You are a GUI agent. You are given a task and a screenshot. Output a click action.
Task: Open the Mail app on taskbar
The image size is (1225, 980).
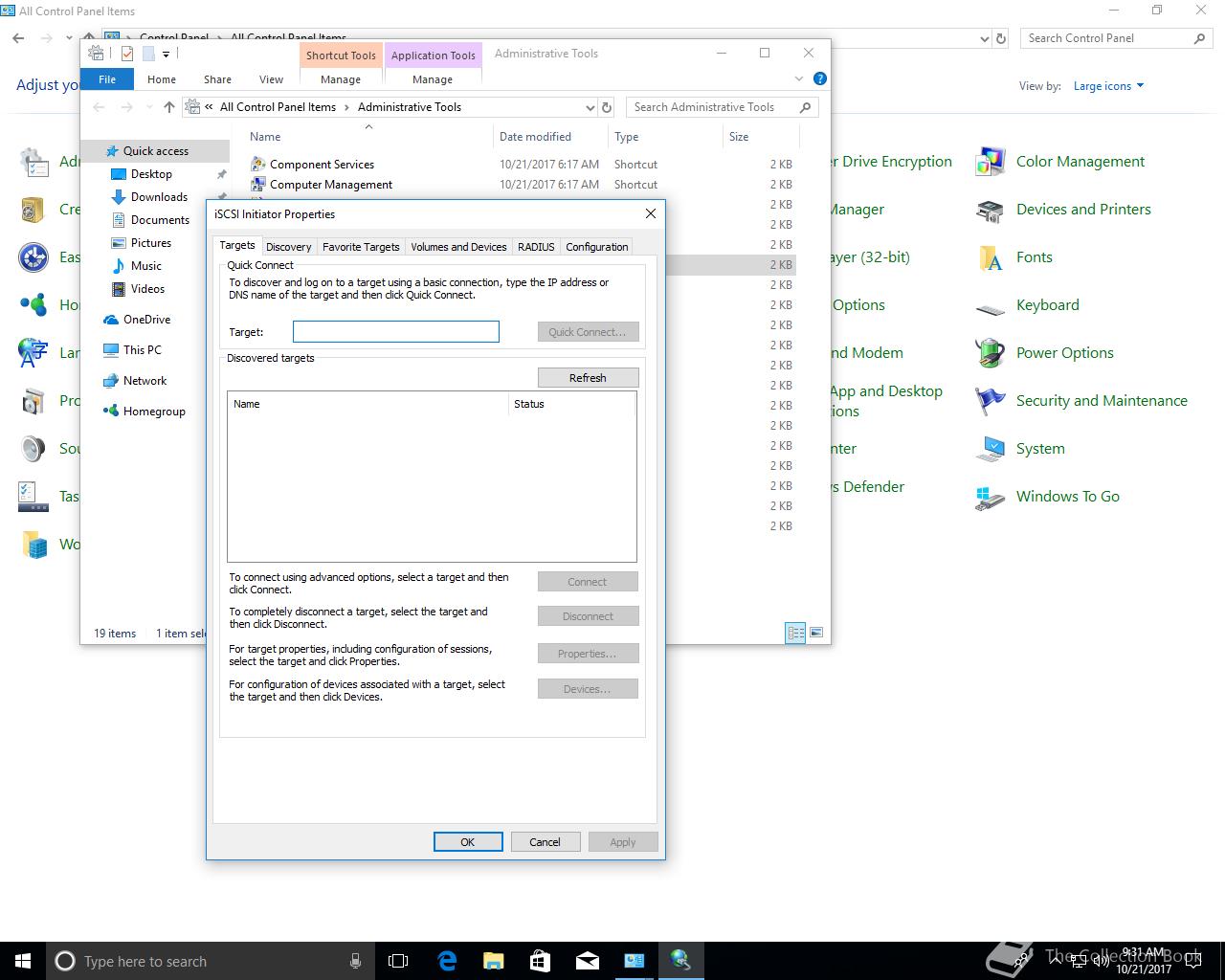pyautogui.click(x=588, y=961)
